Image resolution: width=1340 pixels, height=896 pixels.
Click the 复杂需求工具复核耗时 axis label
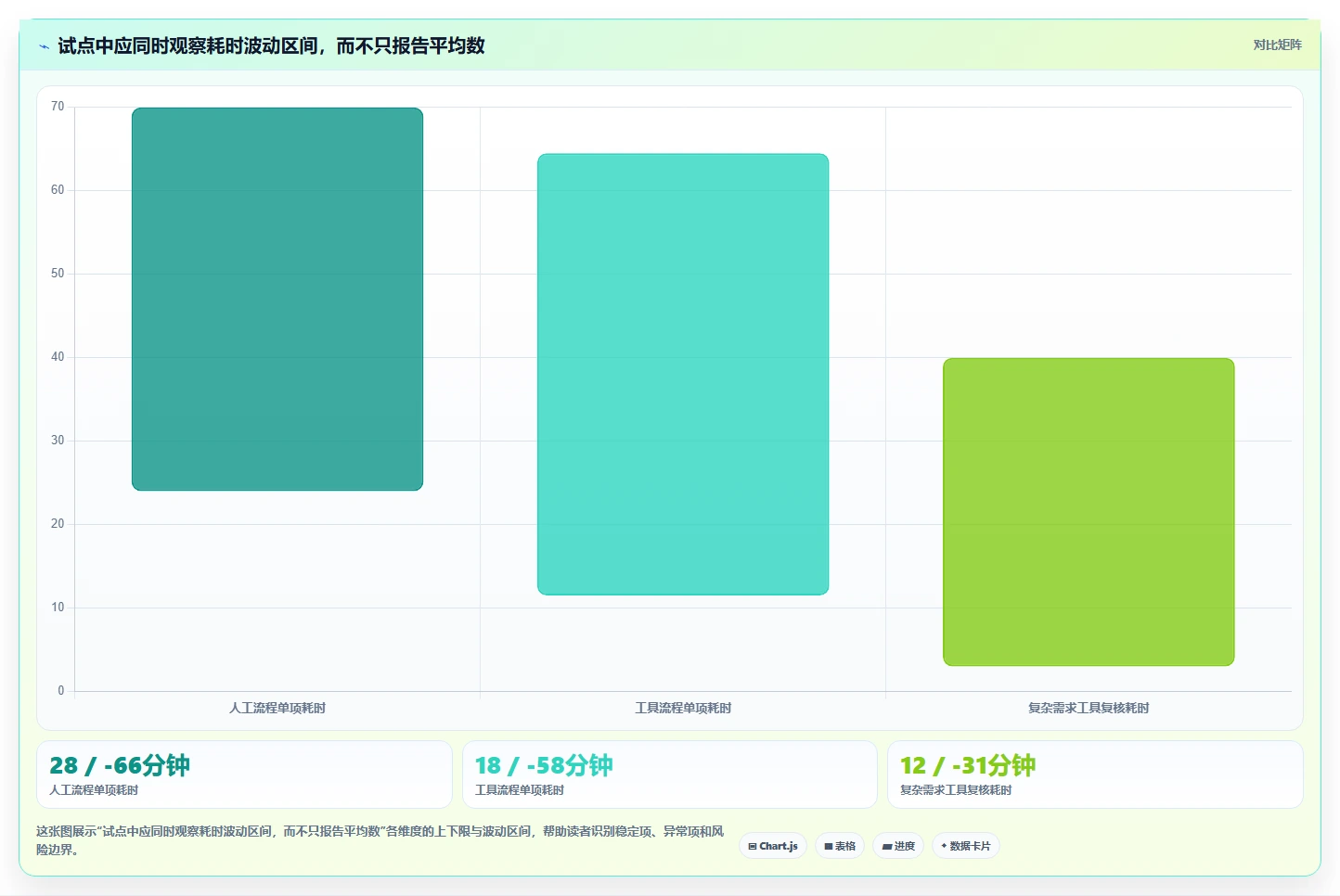click(1089, 708)
